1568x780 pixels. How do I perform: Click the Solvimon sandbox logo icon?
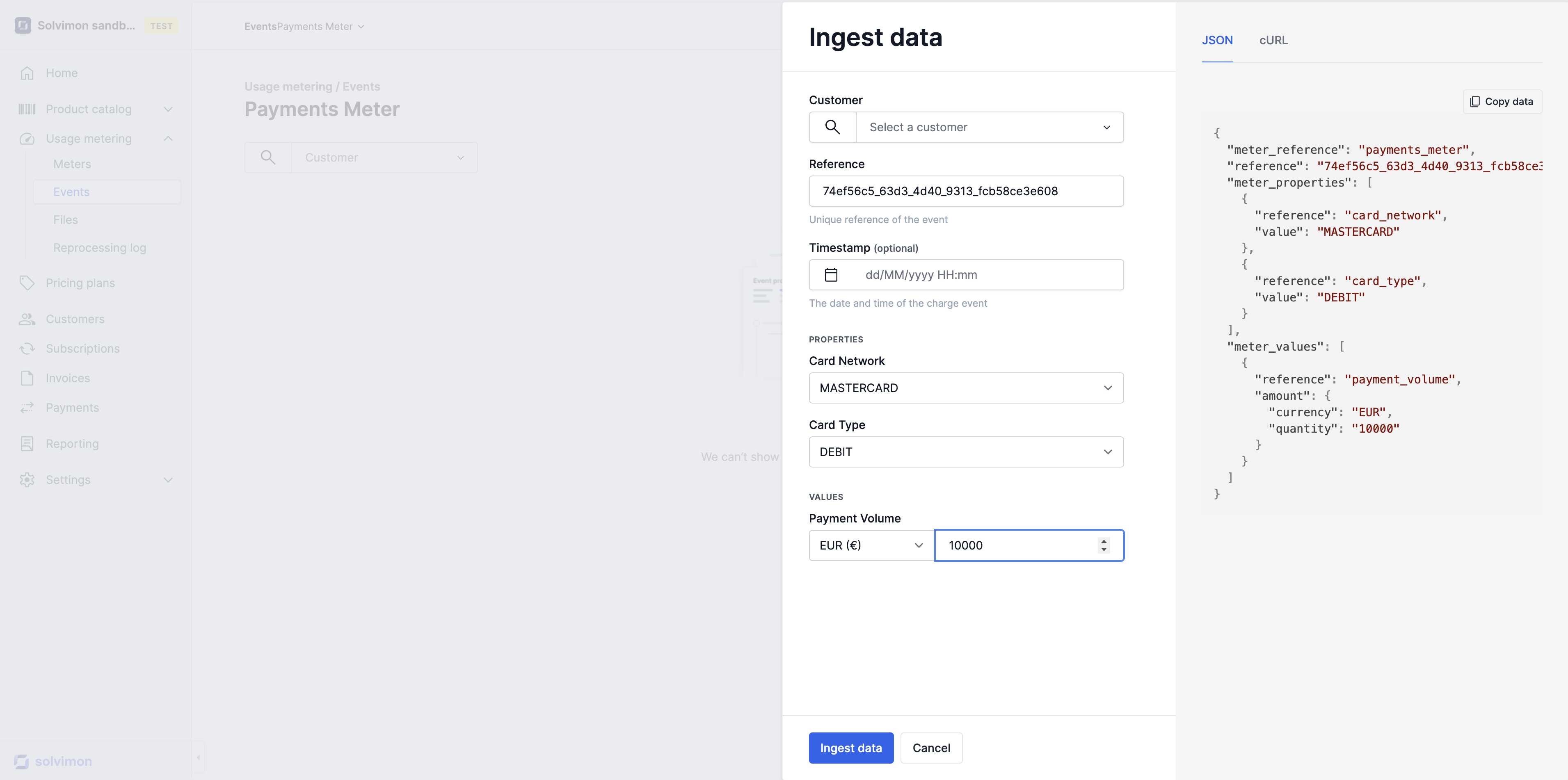pyautogui.click(x=23, y=25)
